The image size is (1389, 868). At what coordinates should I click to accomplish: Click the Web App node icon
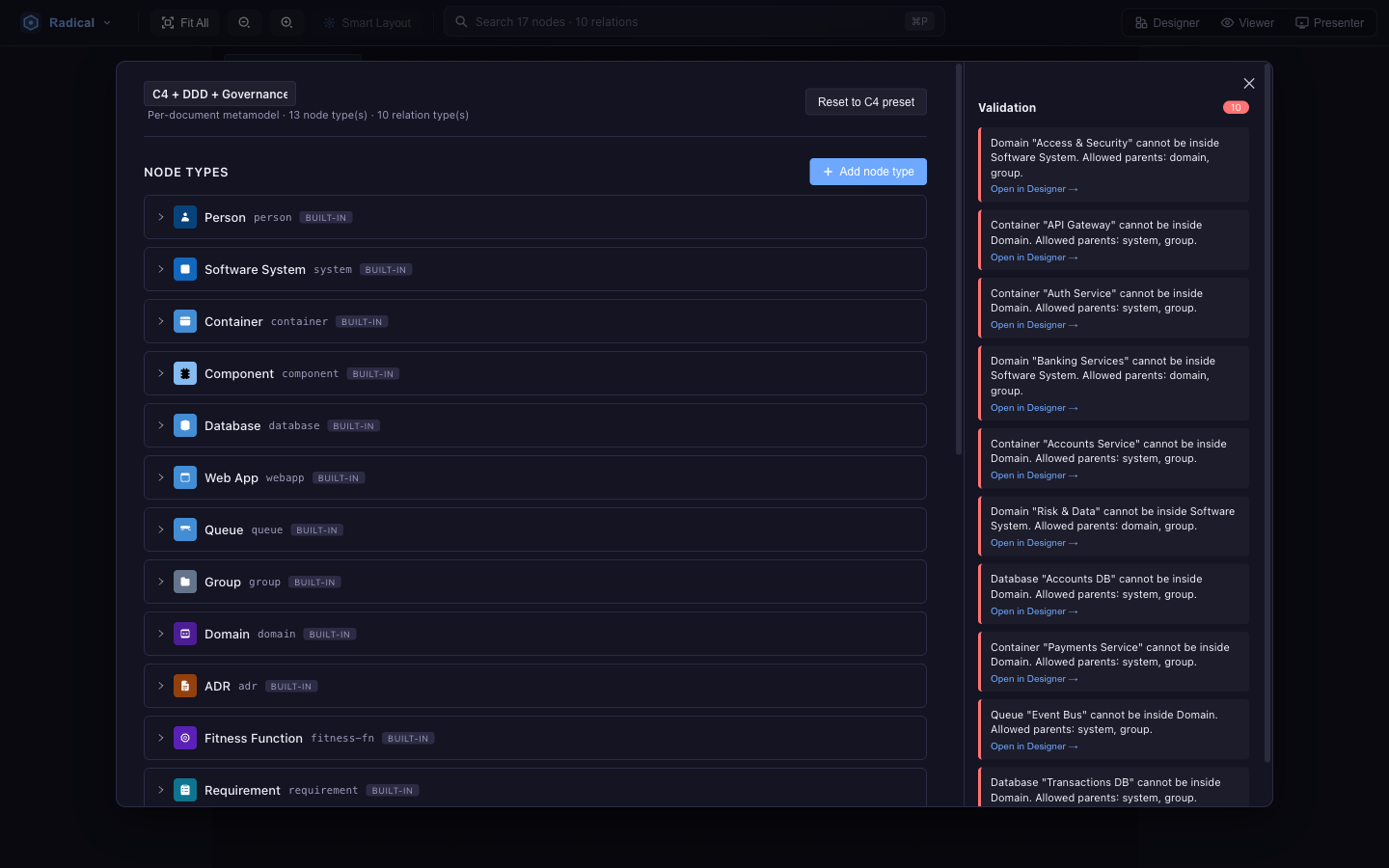pyautogui.click(x=185, y=477)
